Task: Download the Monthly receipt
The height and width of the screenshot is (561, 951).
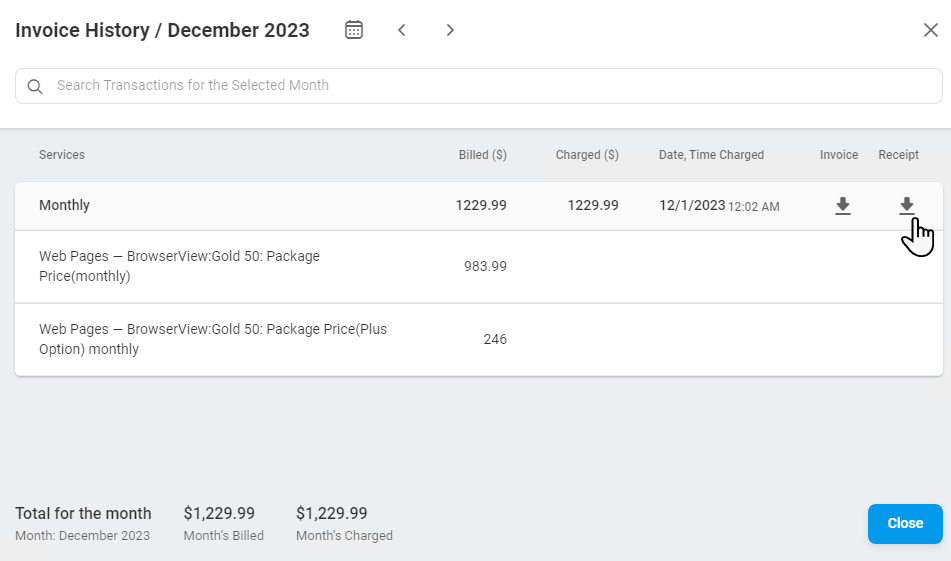Action: 906,206
